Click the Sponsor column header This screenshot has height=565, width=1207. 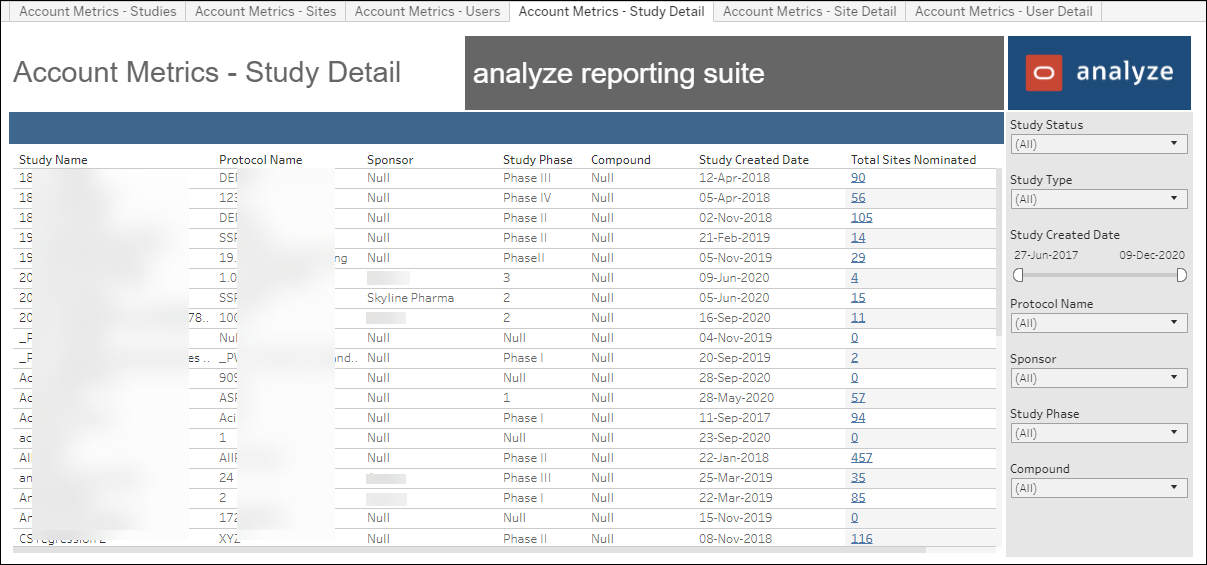(390, 160)
